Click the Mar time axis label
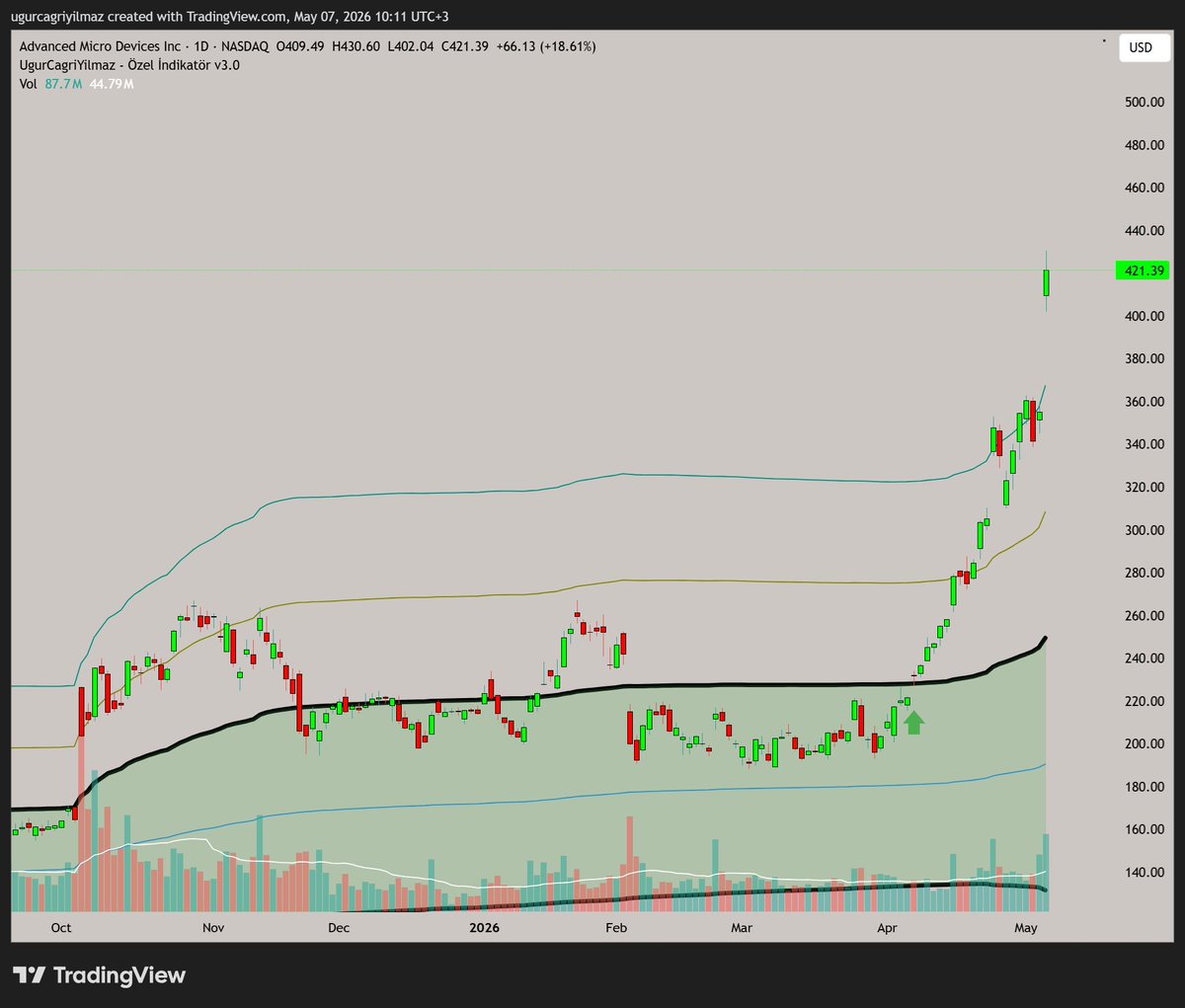 tap(742, 928)
